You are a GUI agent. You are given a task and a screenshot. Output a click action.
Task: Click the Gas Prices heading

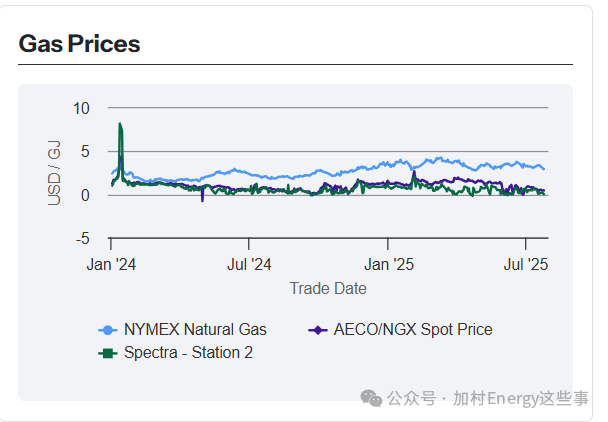pos(80,44)
